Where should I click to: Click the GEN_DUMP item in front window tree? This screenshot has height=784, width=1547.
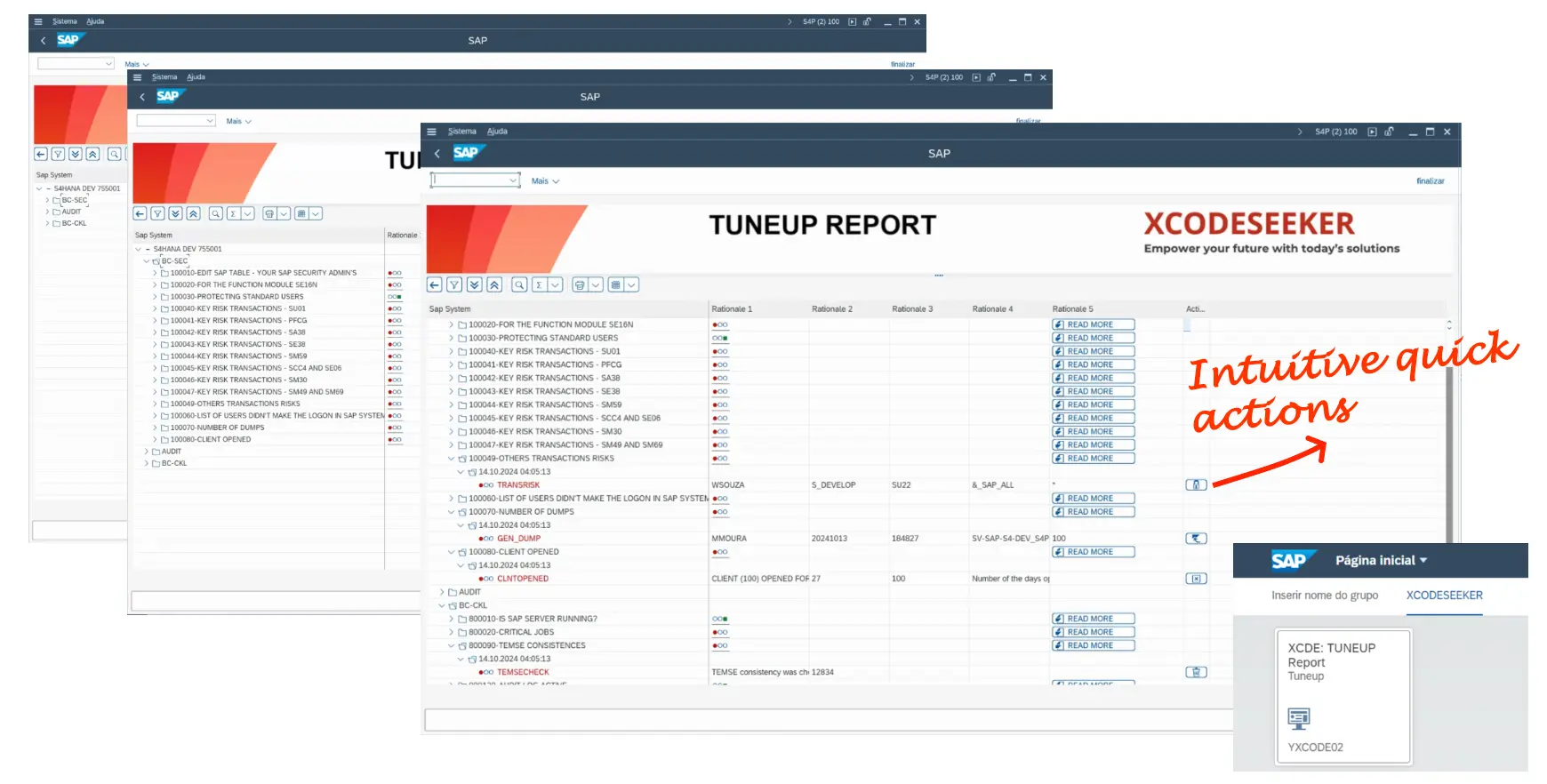pyautogui.click(x=518, y=539)
